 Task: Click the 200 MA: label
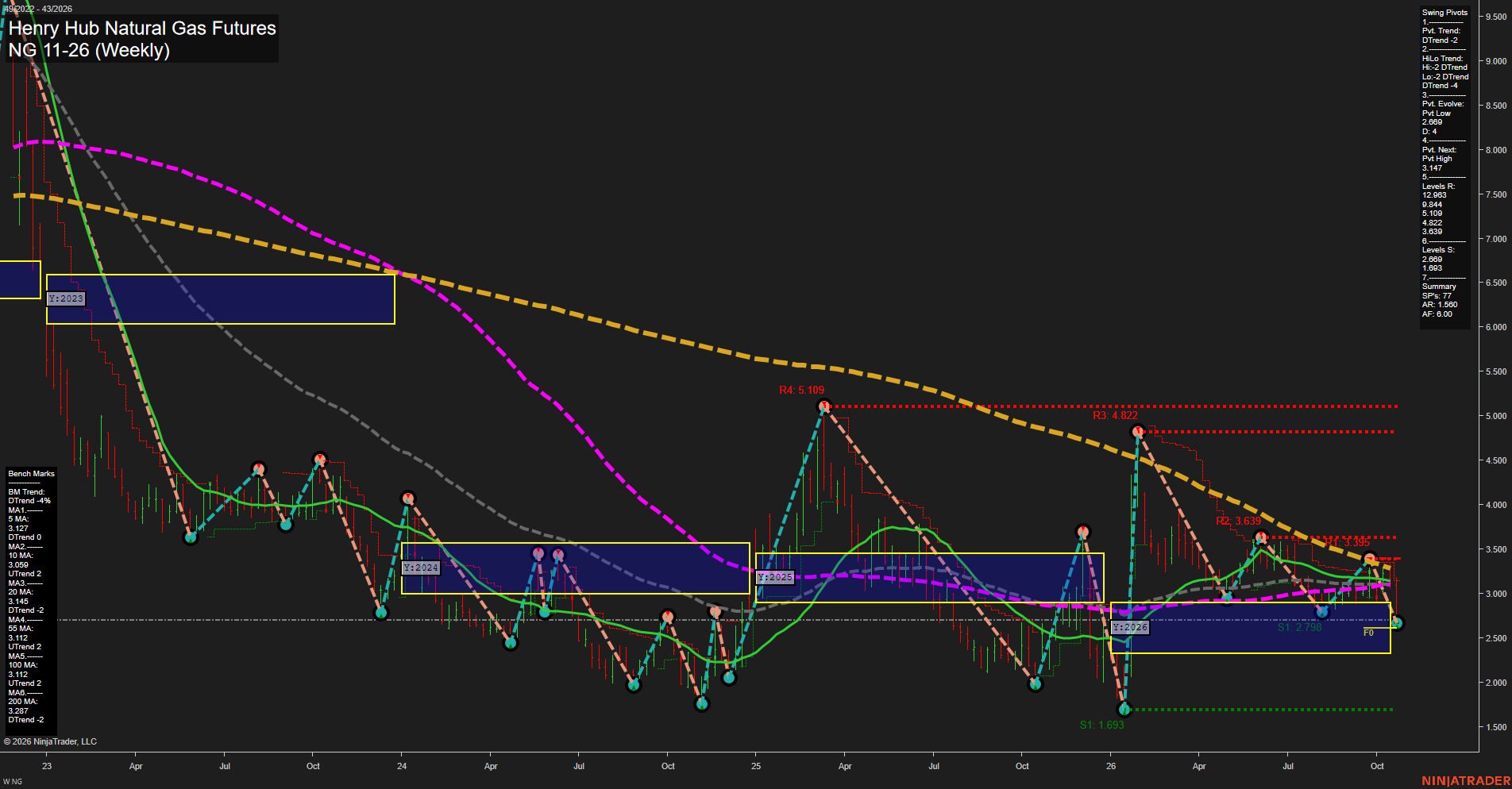pyautogui.click(x=22, y=702)
